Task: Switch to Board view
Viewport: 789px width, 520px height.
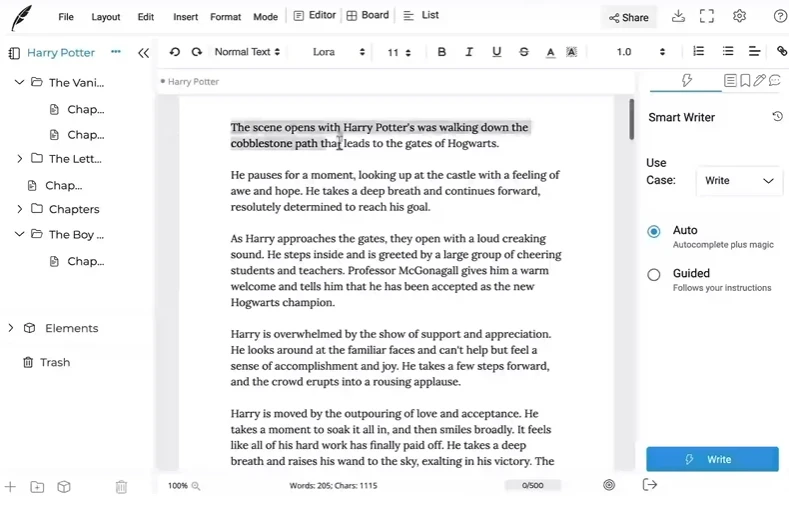Action: tap(368, 16)
